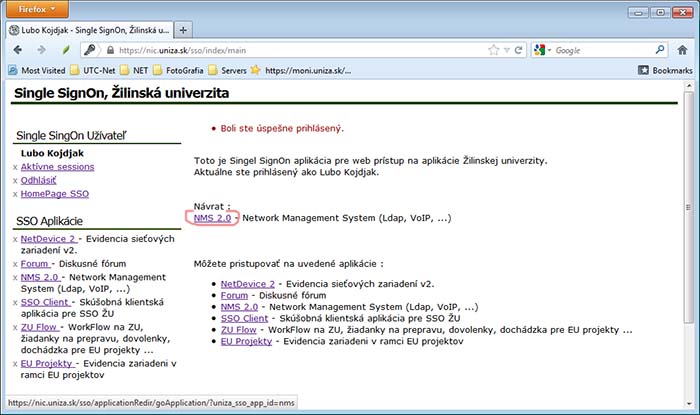The height and width of the screenshot is (415, 700).
Task: Click the Odhlásiť logout link
Action: click(x=38, y=180)
